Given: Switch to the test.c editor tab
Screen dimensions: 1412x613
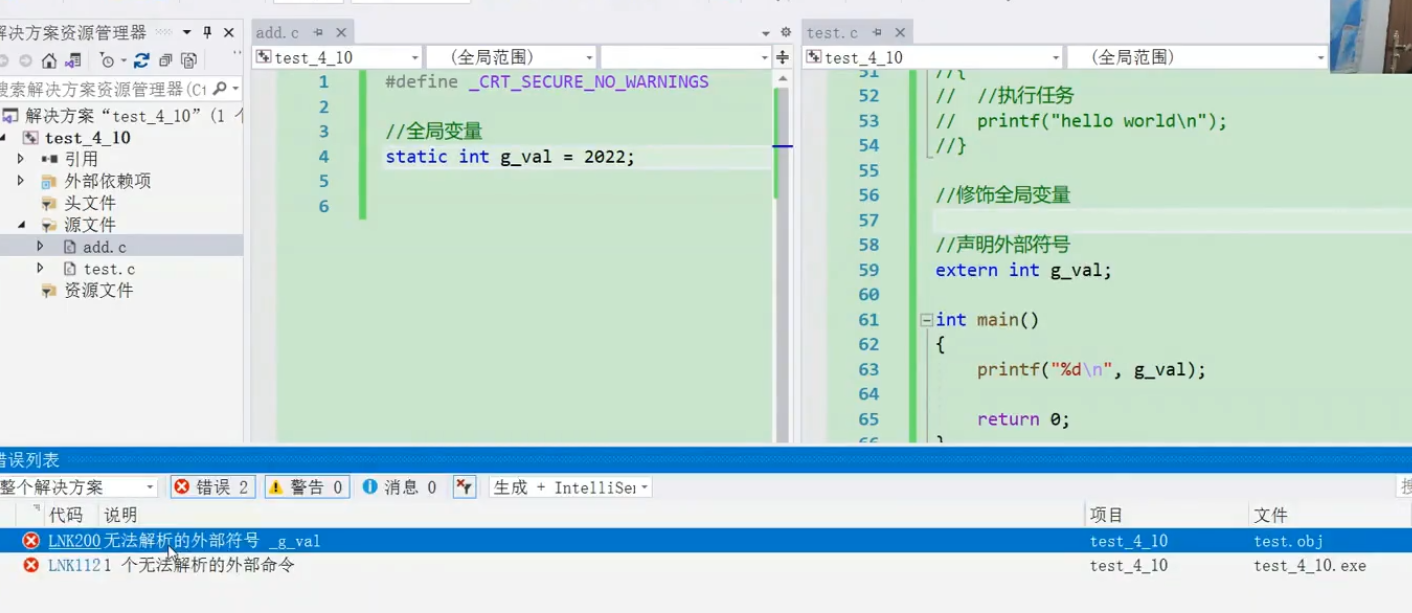Looking at the screenshot, I should coord(832,33).
